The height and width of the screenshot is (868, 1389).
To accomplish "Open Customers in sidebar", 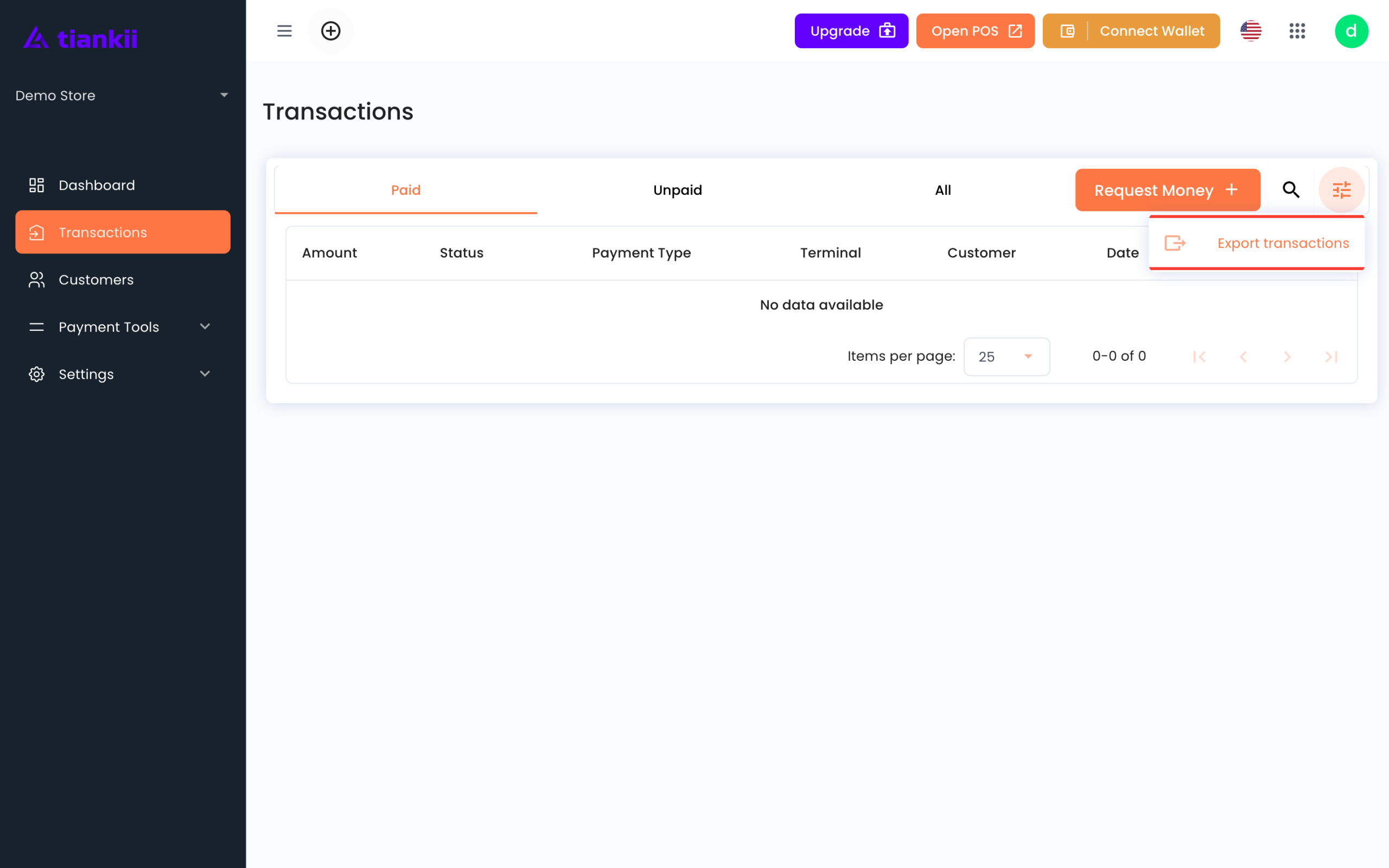I will pyautogui.click(x=123, y=279).
